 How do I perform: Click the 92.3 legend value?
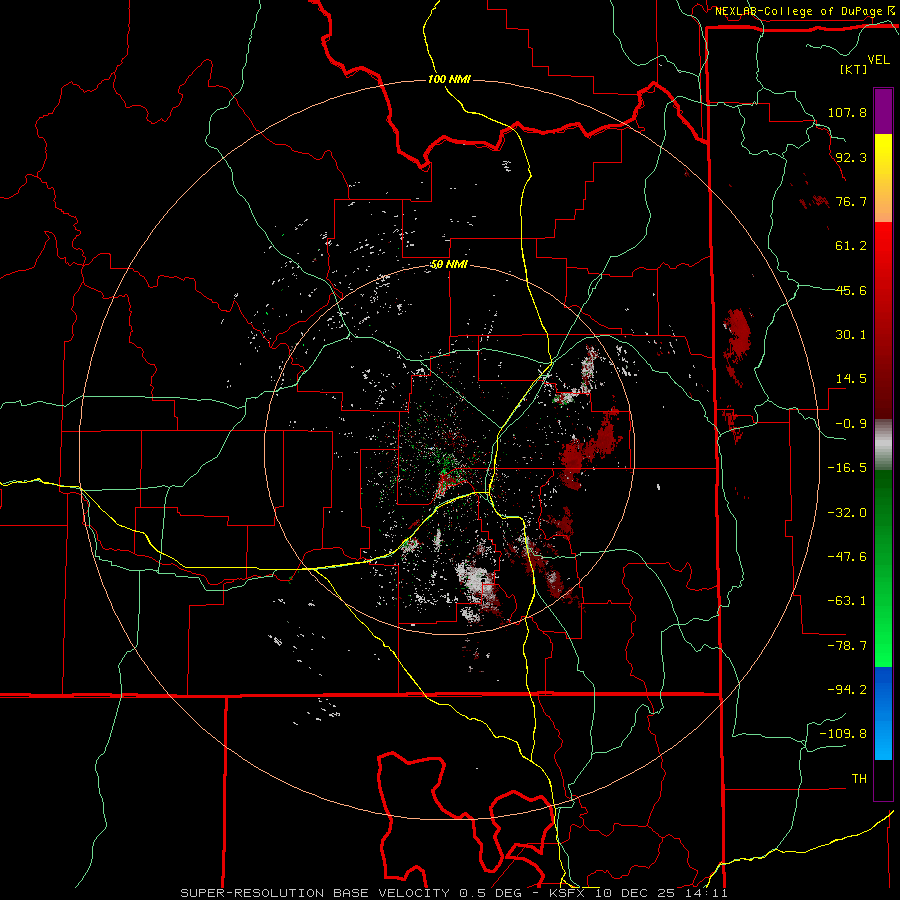(x=851, y=157)
